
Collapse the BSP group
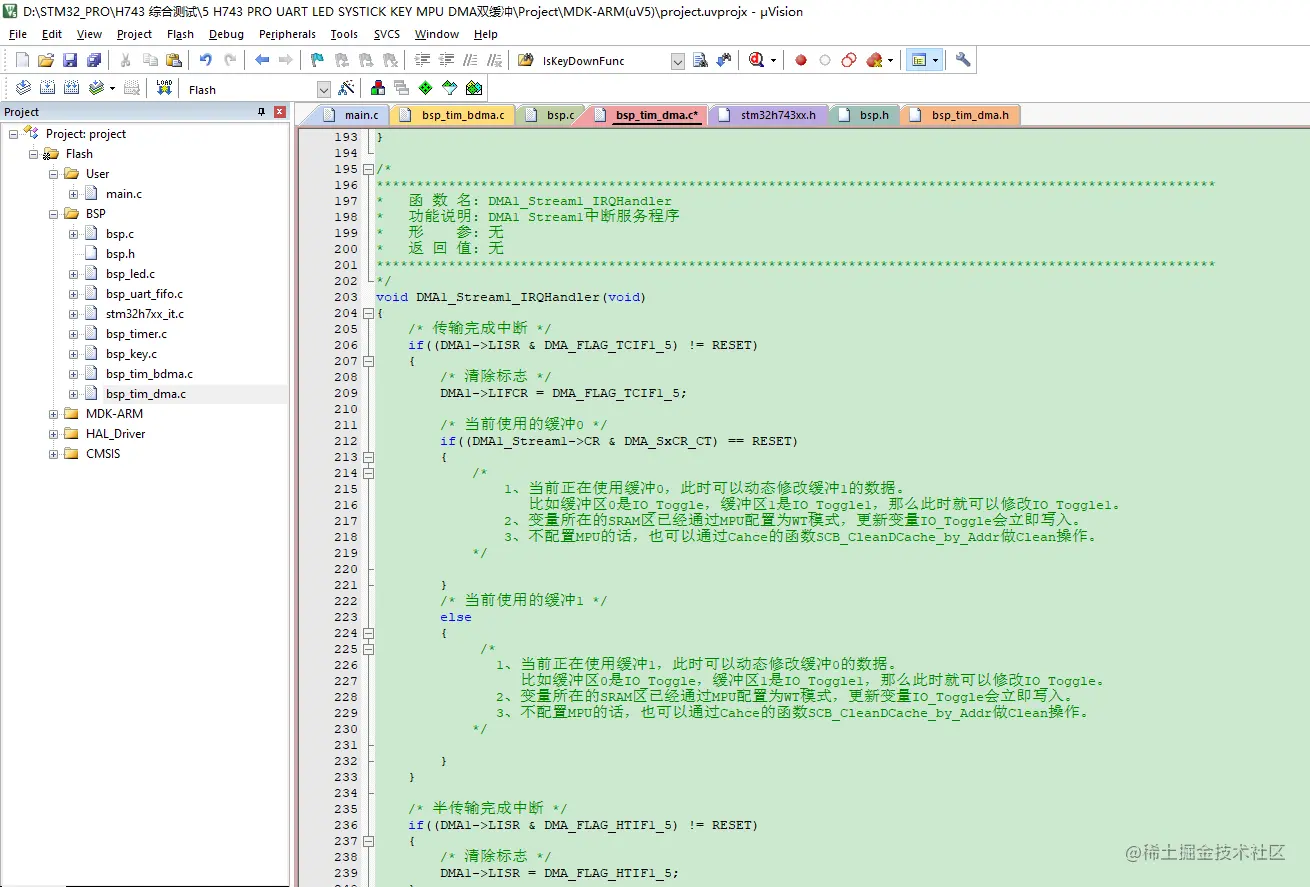pyautogui.click(x=53, y=214)
